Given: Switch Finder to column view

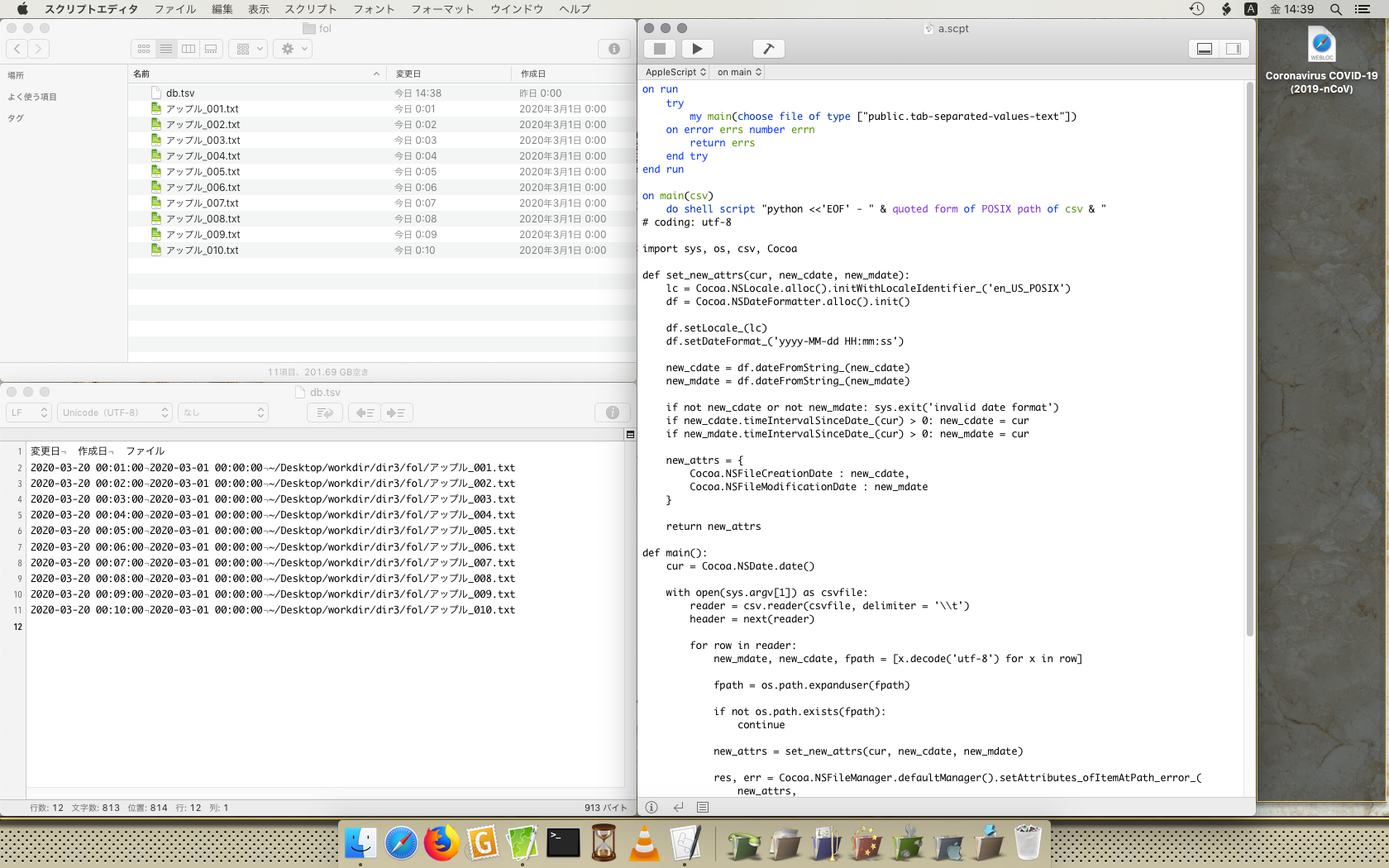Looking at the screenshot, I should [189, 49].
